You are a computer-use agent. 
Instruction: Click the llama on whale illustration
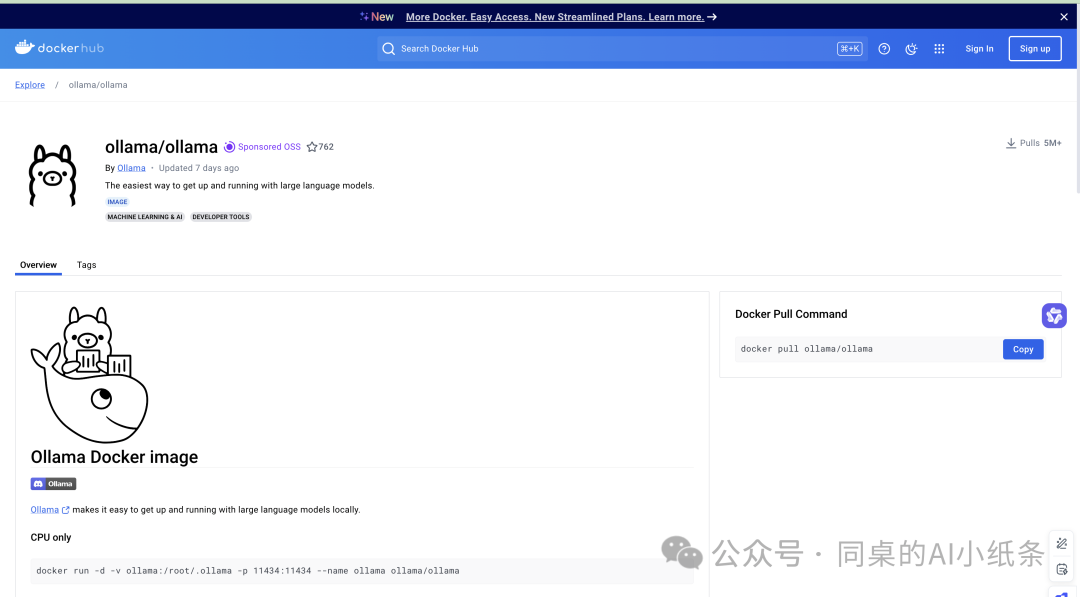pos(89,374)
